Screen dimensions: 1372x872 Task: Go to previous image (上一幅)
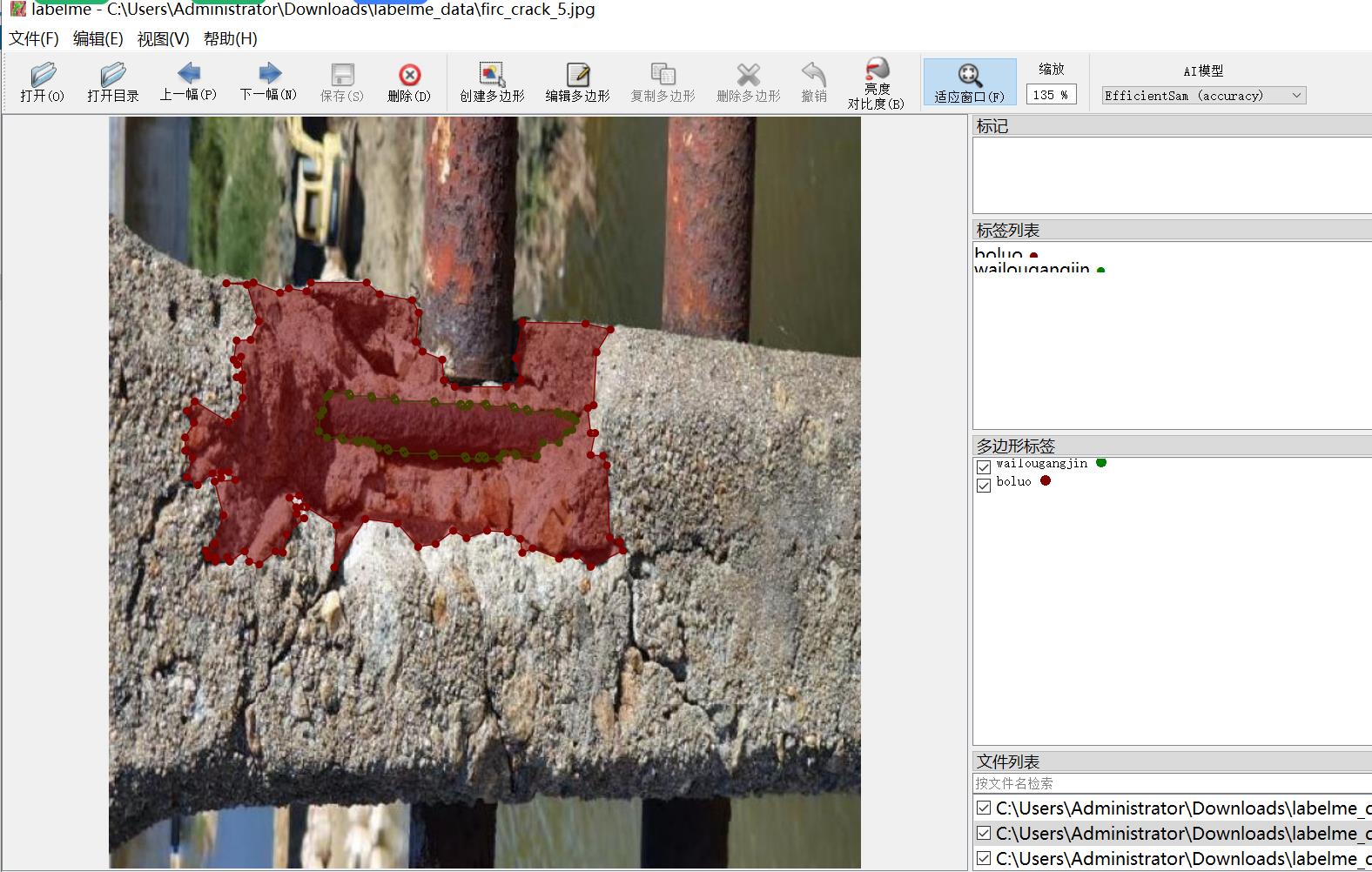coord(188,82)
